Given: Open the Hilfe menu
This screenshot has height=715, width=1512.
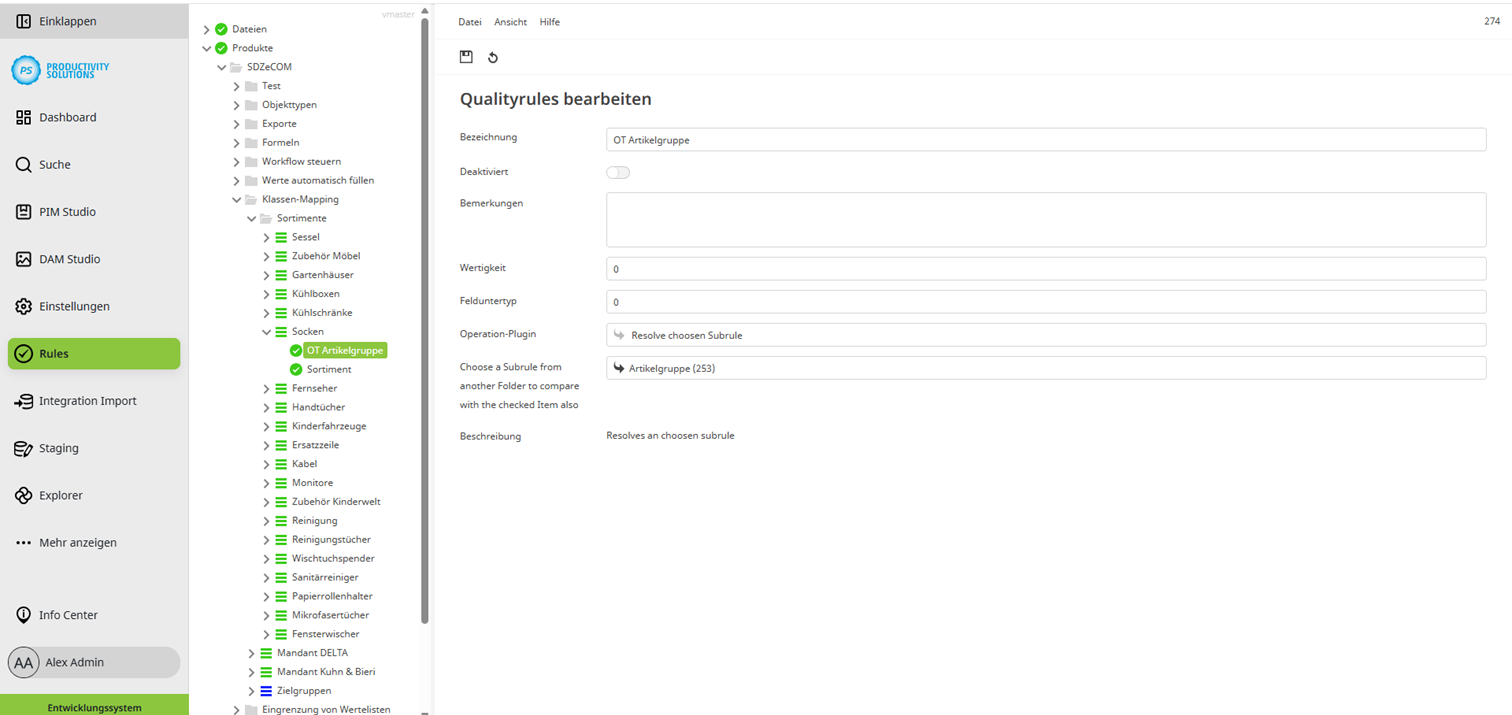Looking at the screenshot, I should point(549,21).
